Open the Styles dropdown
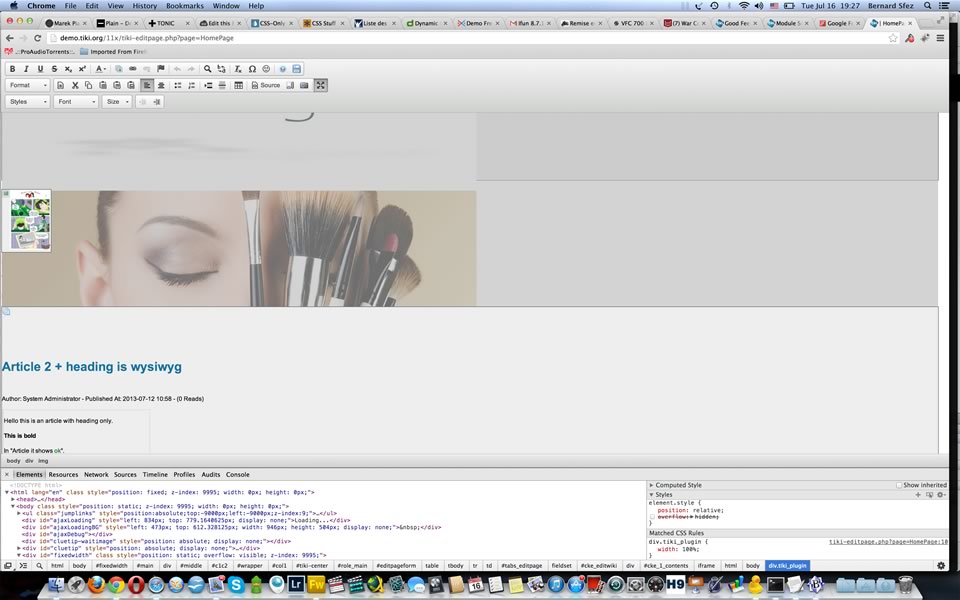 (x=28, y=102)
